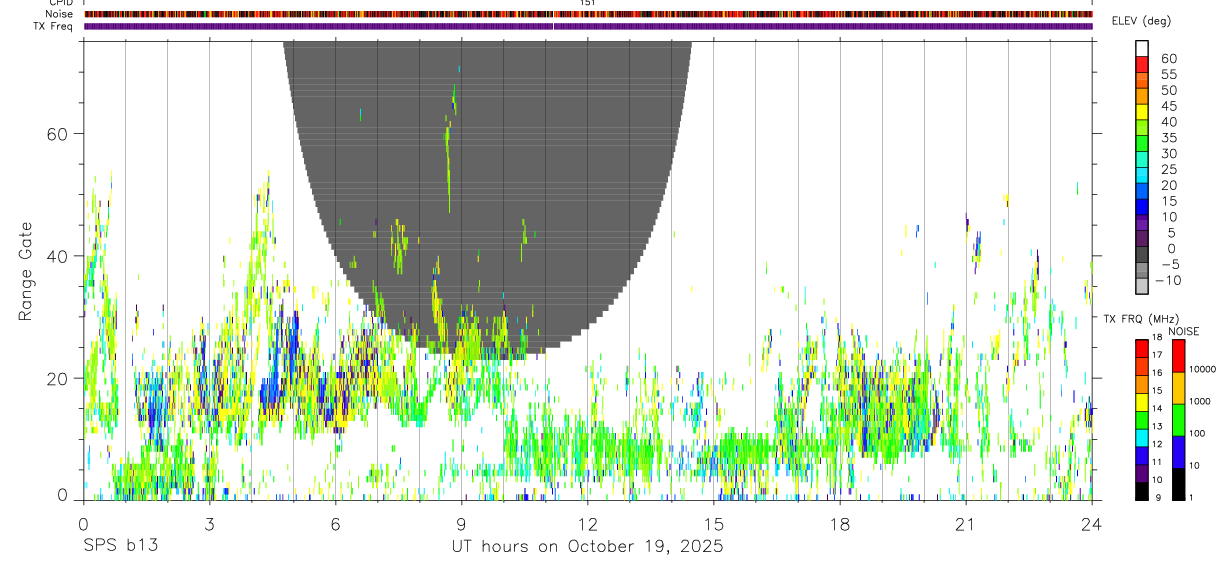Viewport: 1228px width, 567px height.
Task: Click the yellow TX FRQ segment between 14 and 15
Action: click(1142, 402)
